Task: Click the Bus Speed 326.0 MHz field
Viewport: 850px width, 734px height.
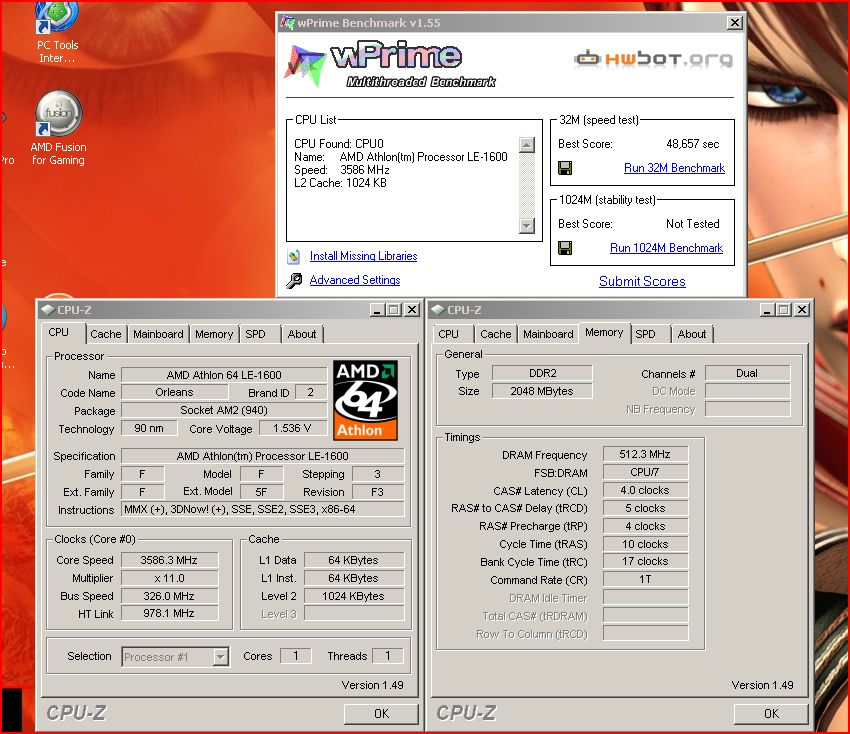Action: click(169, 596)
